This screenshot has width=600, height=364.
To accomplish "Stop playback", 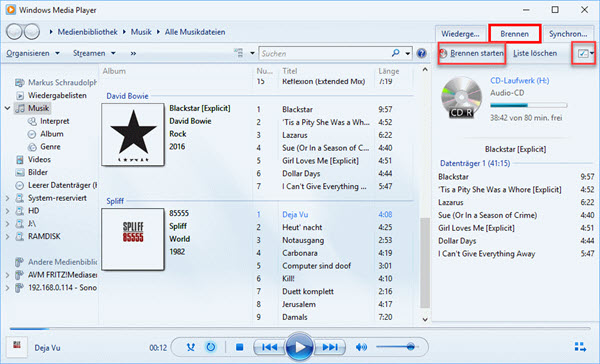I will pos(240,347).
